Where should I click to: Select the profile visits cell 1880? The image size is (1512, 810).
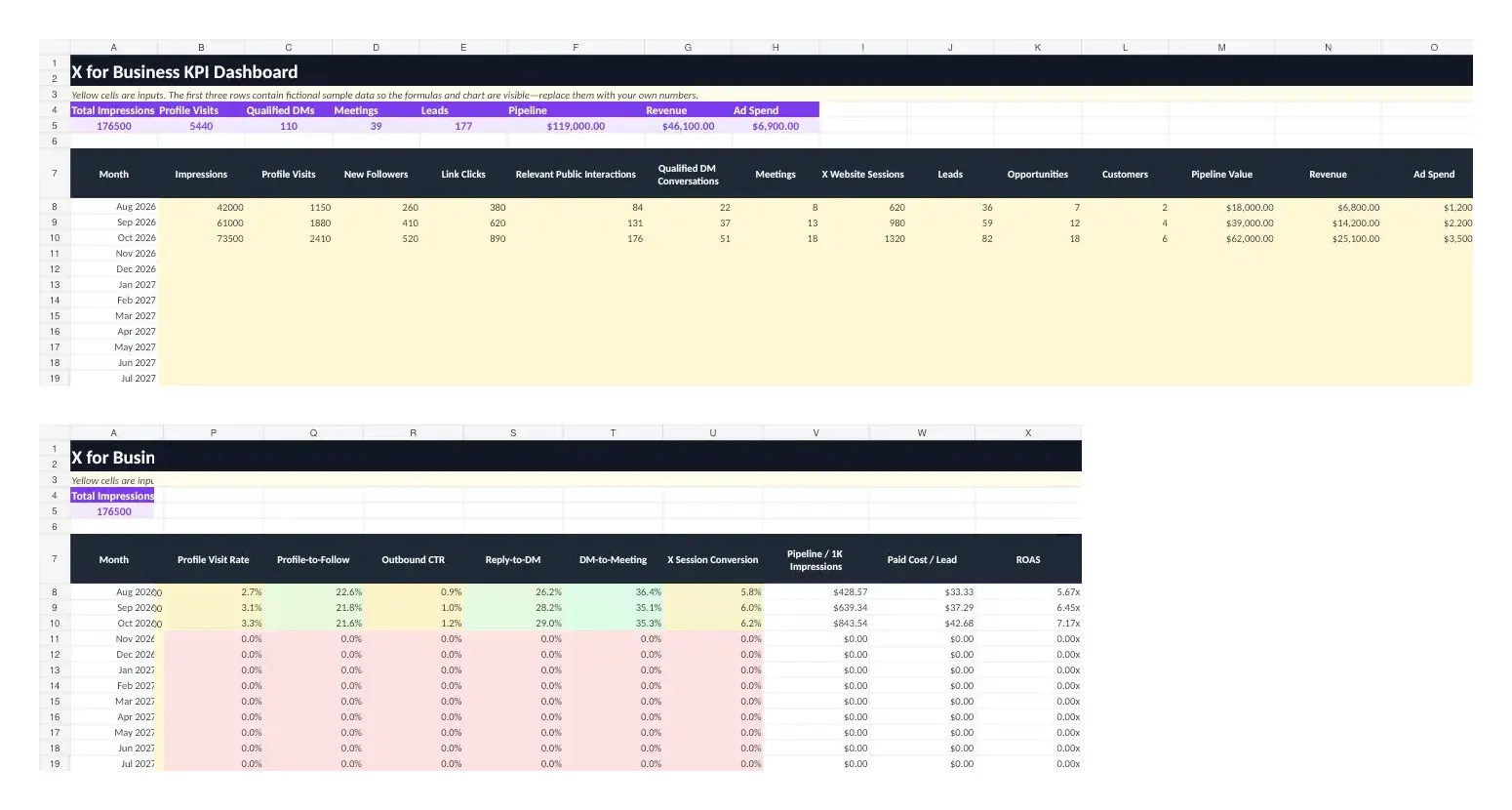tap(289, 223)
